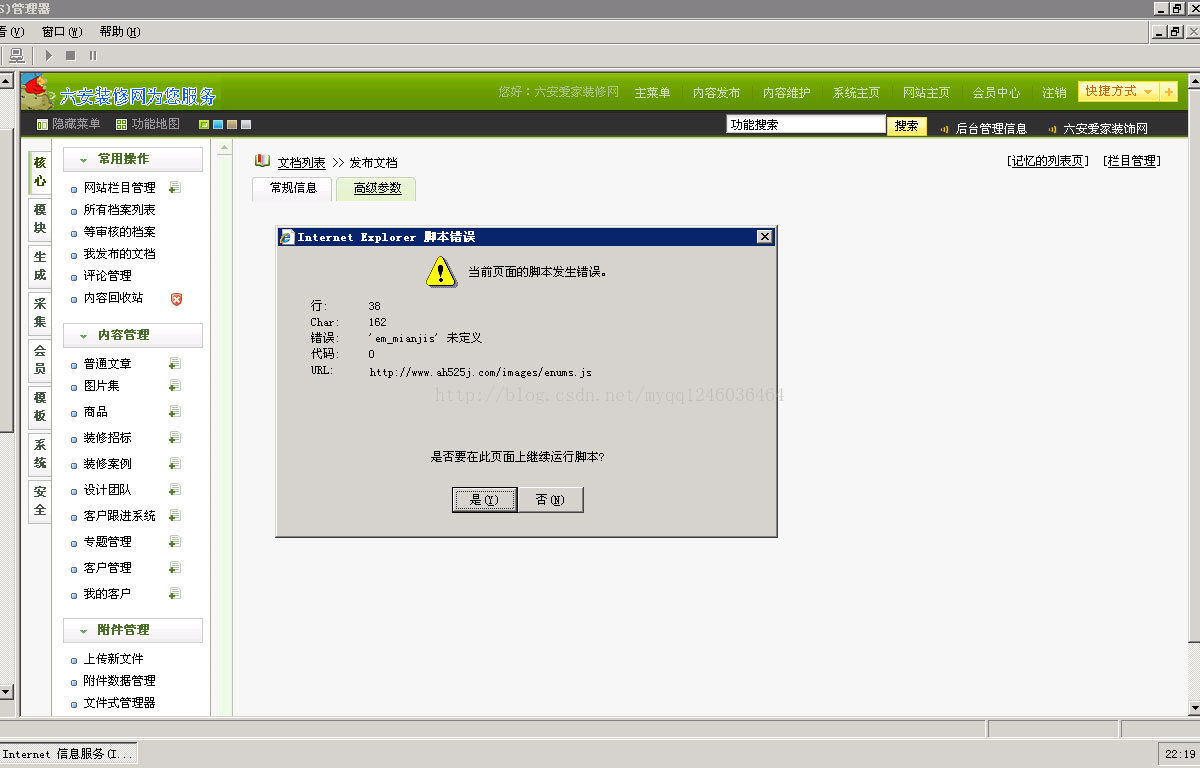The width and height of the screenshot is (1200, 768).
Task: Click the add icon beside 普通文章
Action: (175, 363)
